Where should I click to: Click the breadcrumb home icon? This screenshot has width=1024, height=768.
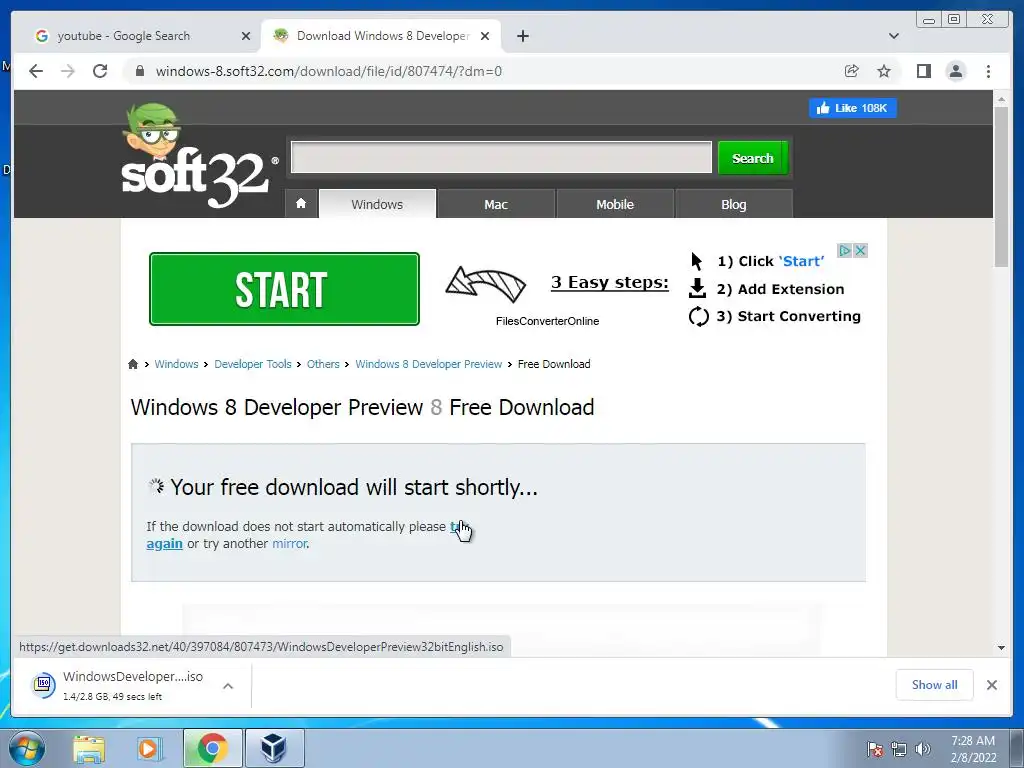pyautogui.click(x=133, y=364)
